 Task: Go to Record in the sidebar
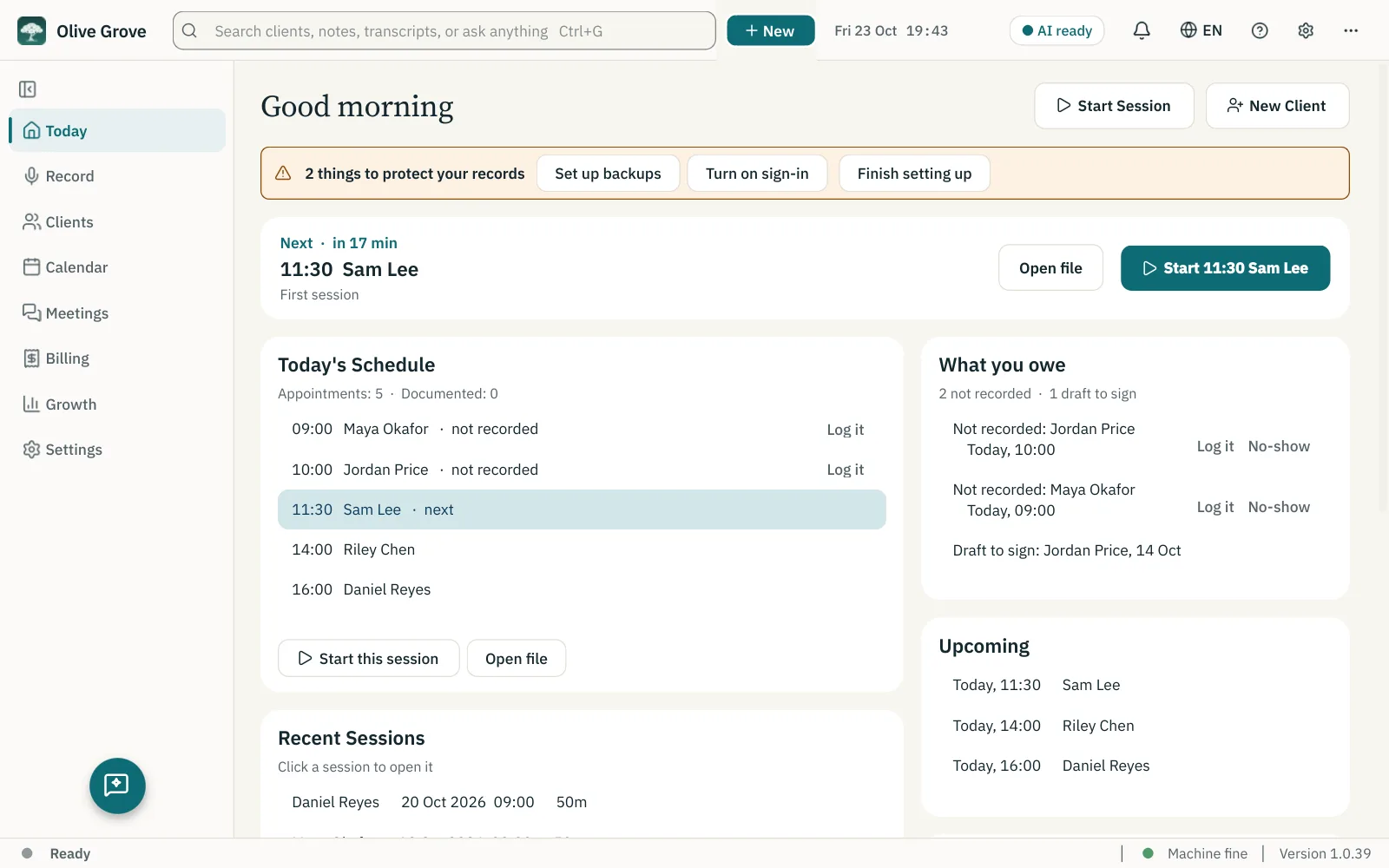117,176
